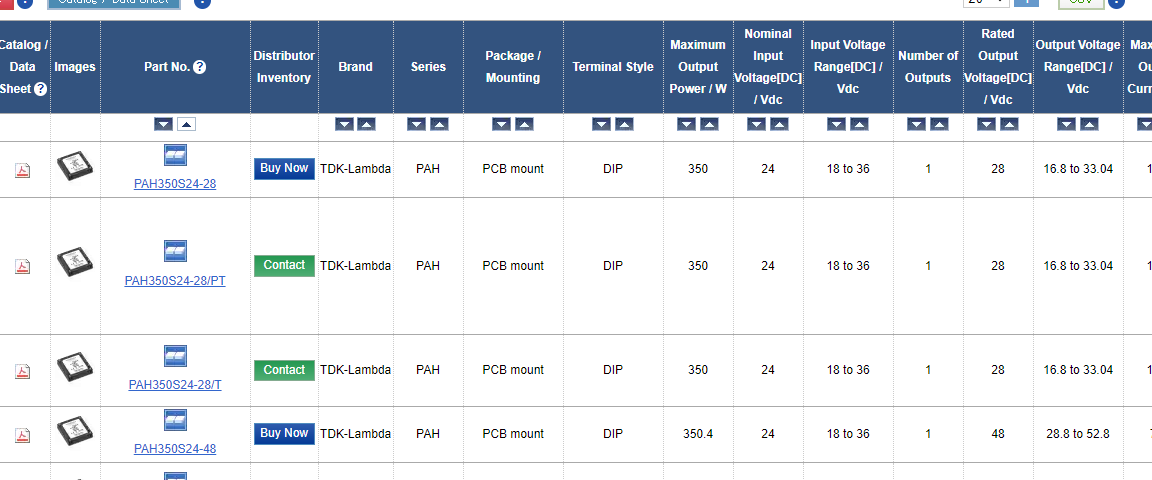Open the PDF datasheet for PAH350S24-28

click(x=22, y=170)
